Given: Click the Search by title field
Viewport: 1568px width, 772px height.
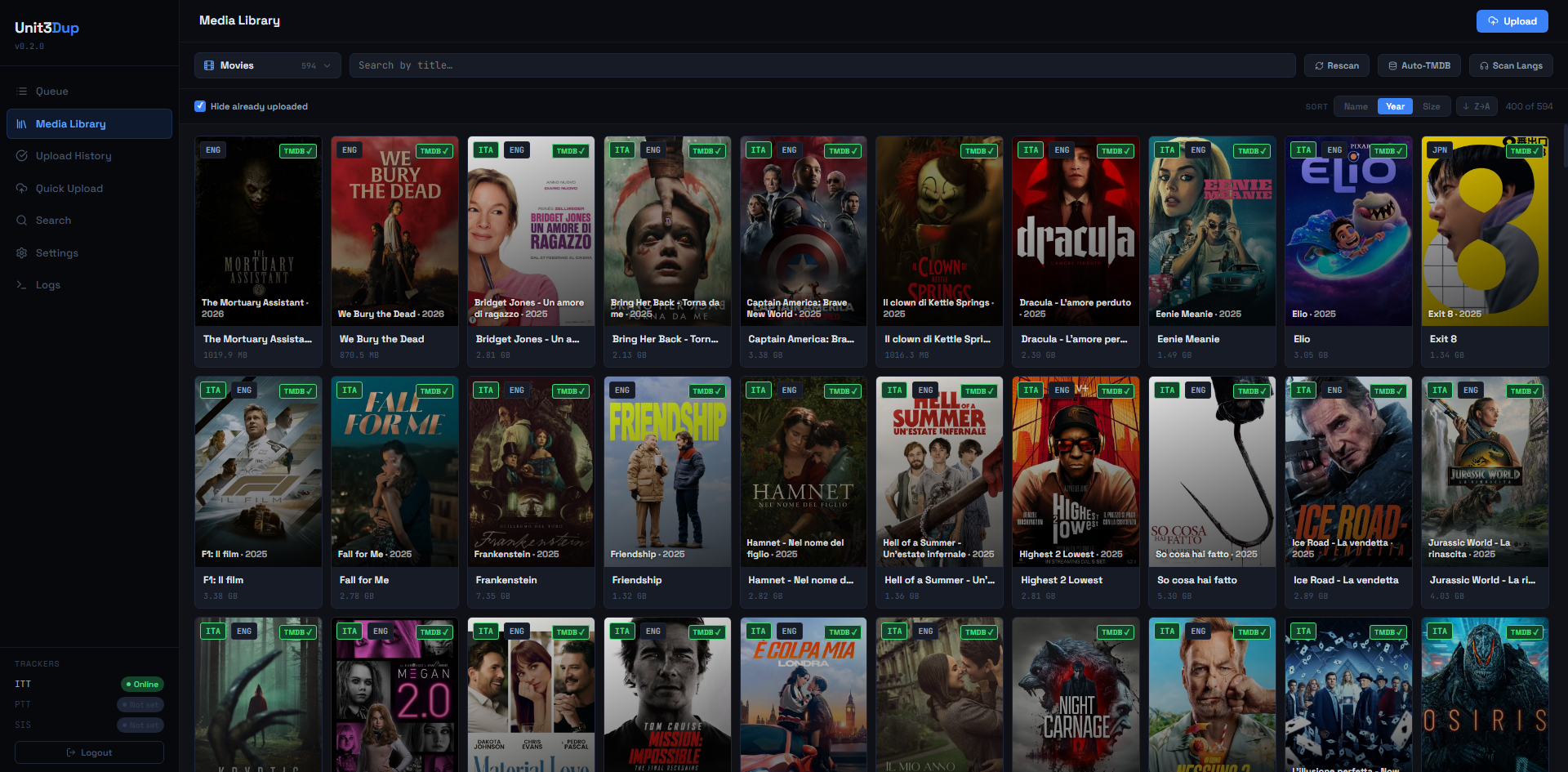Looking at the screenshot, I should (822, 65).
